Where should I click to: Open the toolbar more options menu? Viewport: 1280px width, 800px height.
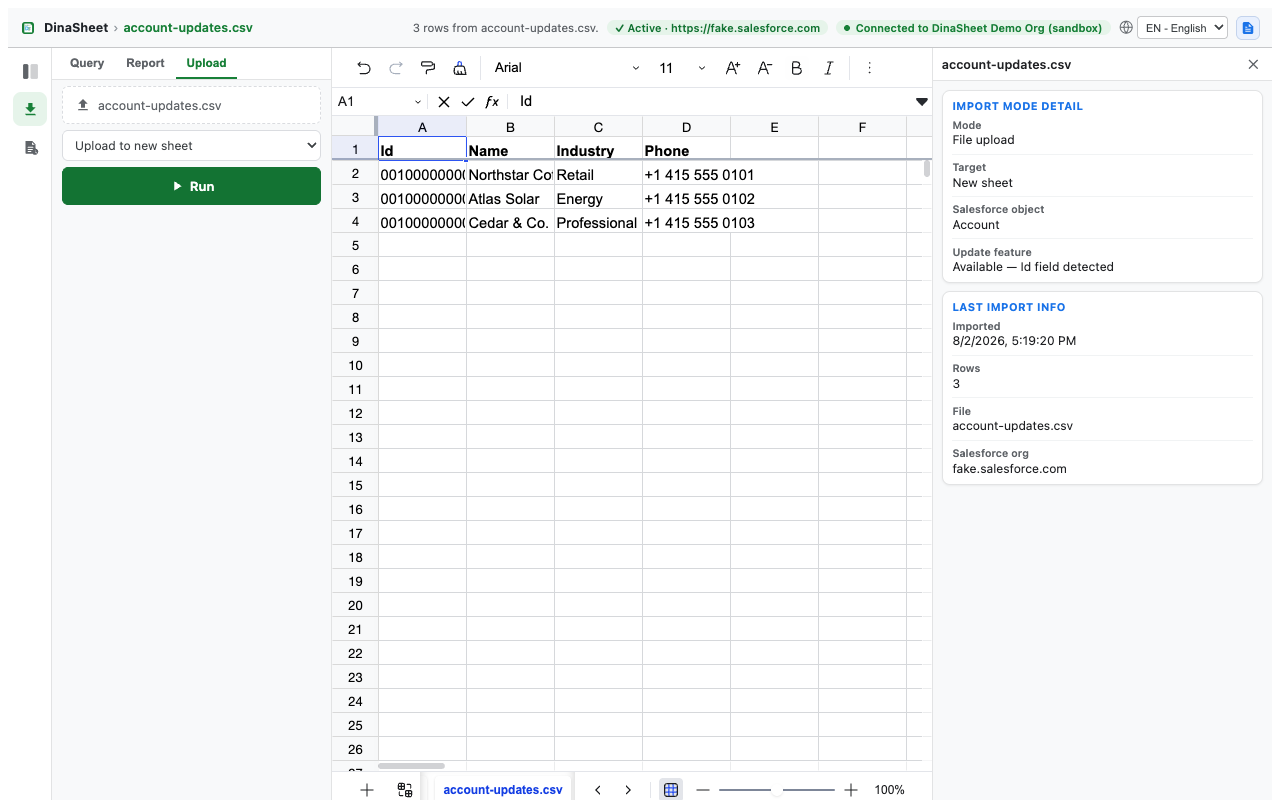[x=869, y=68]
